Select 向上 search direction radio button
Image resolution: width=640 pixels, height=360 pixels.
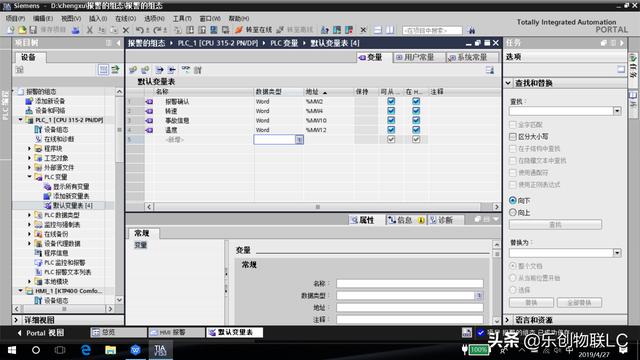point(513,212)
